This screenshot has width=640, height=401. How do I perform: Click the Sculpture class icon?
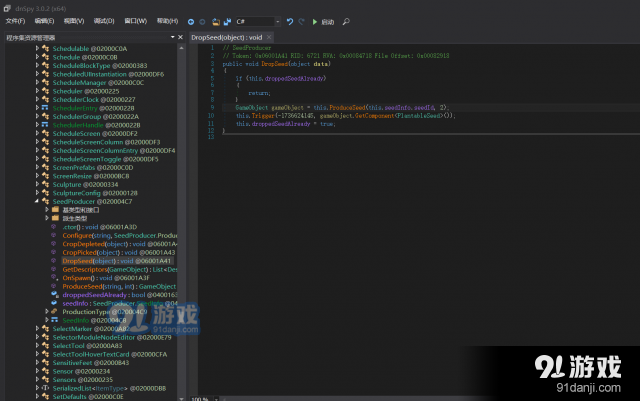(x=45, y=184)
